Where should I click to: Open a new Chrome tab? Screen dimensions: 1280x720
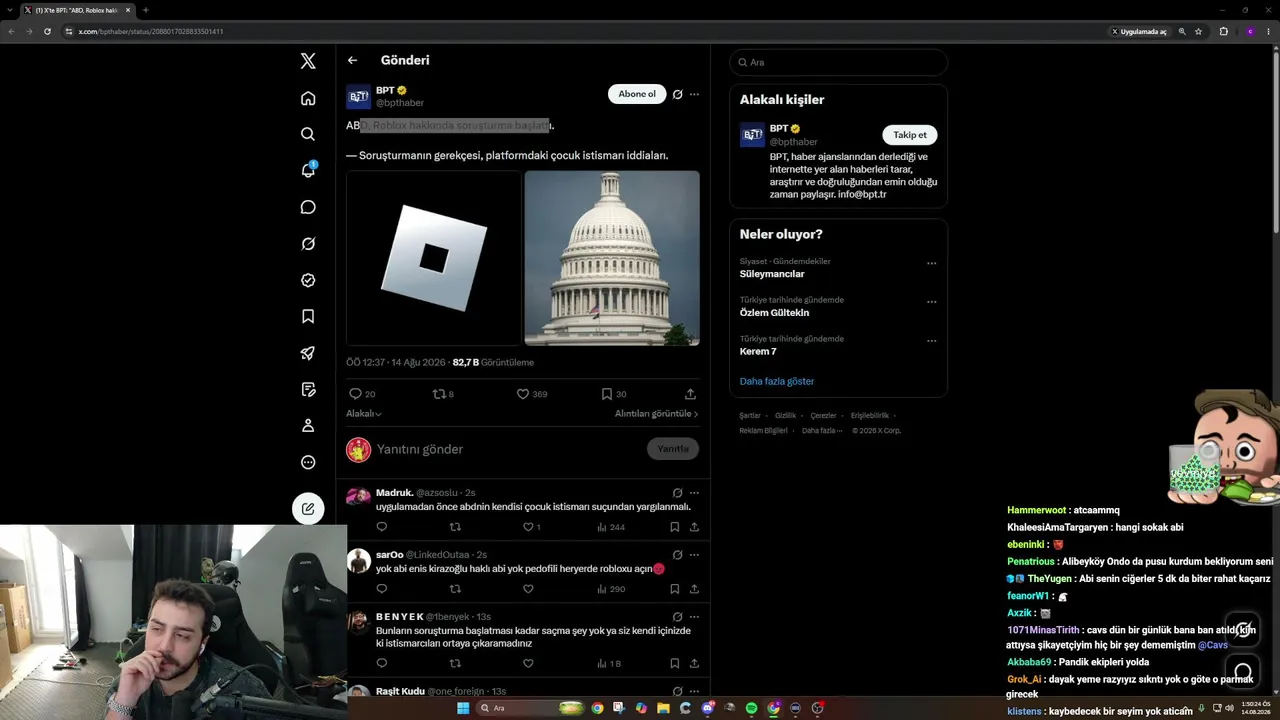[x=146, y=10]
